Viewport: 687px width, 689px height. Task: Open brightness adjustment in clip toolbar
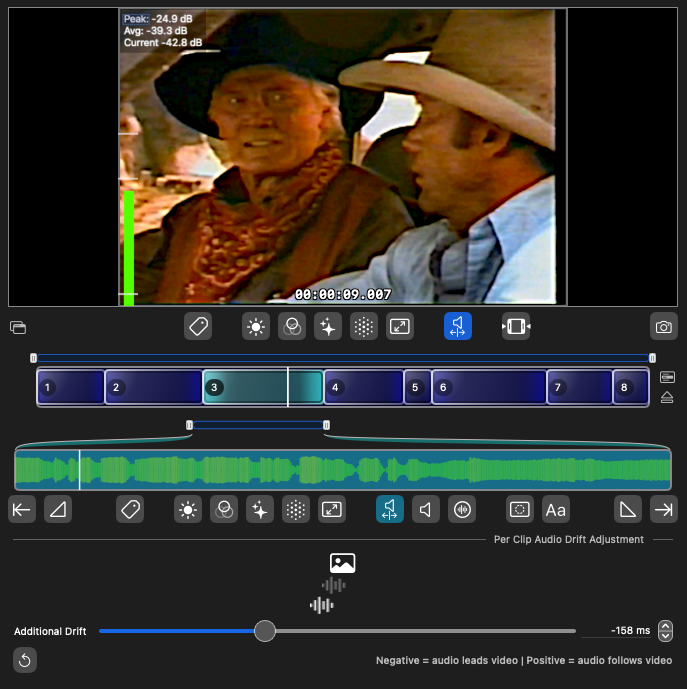tap(188, 509)
